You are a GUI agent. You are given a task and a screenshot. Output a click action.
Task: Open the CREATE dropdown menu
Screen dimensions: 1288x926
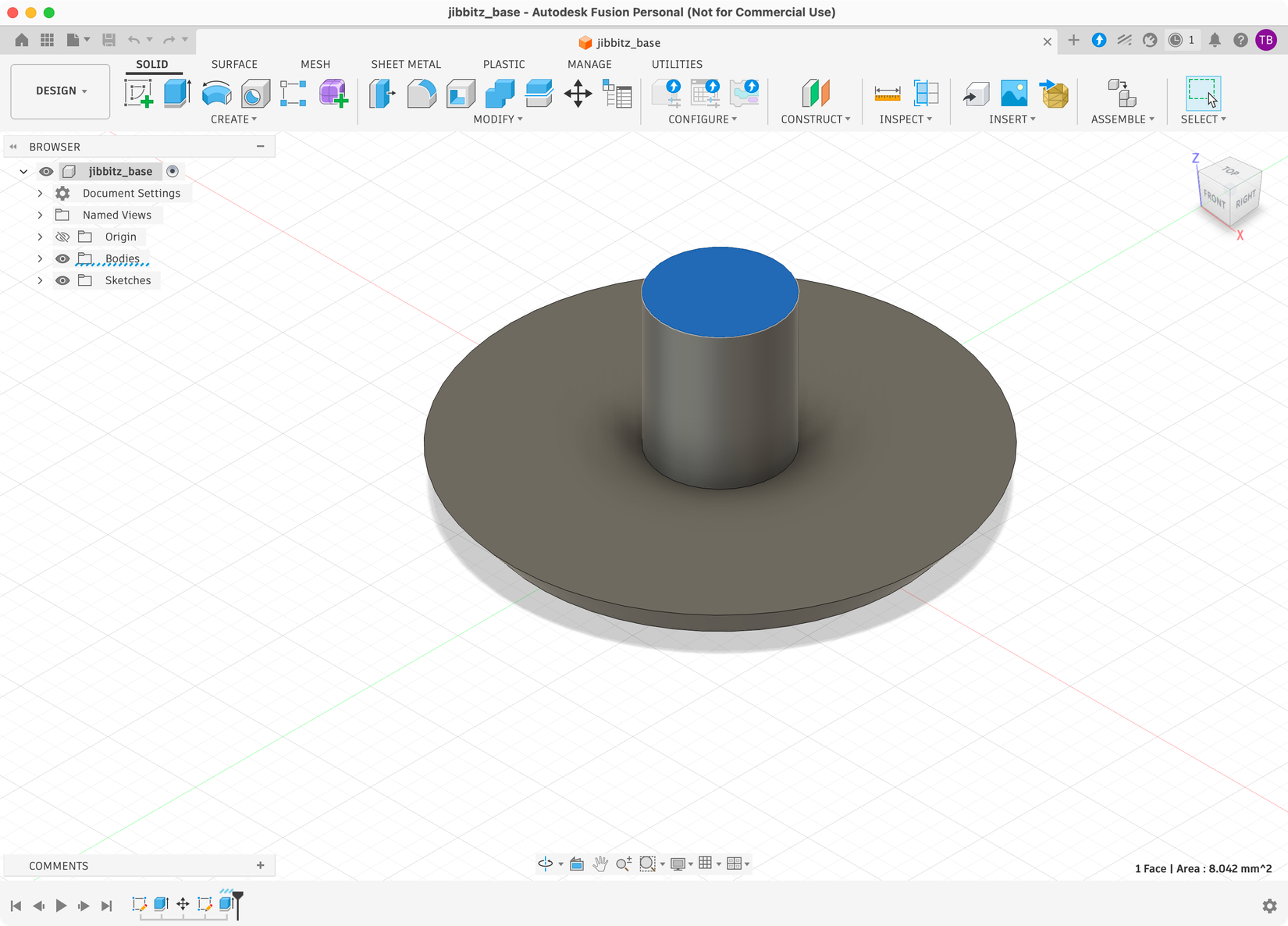[x=233, y=119]
